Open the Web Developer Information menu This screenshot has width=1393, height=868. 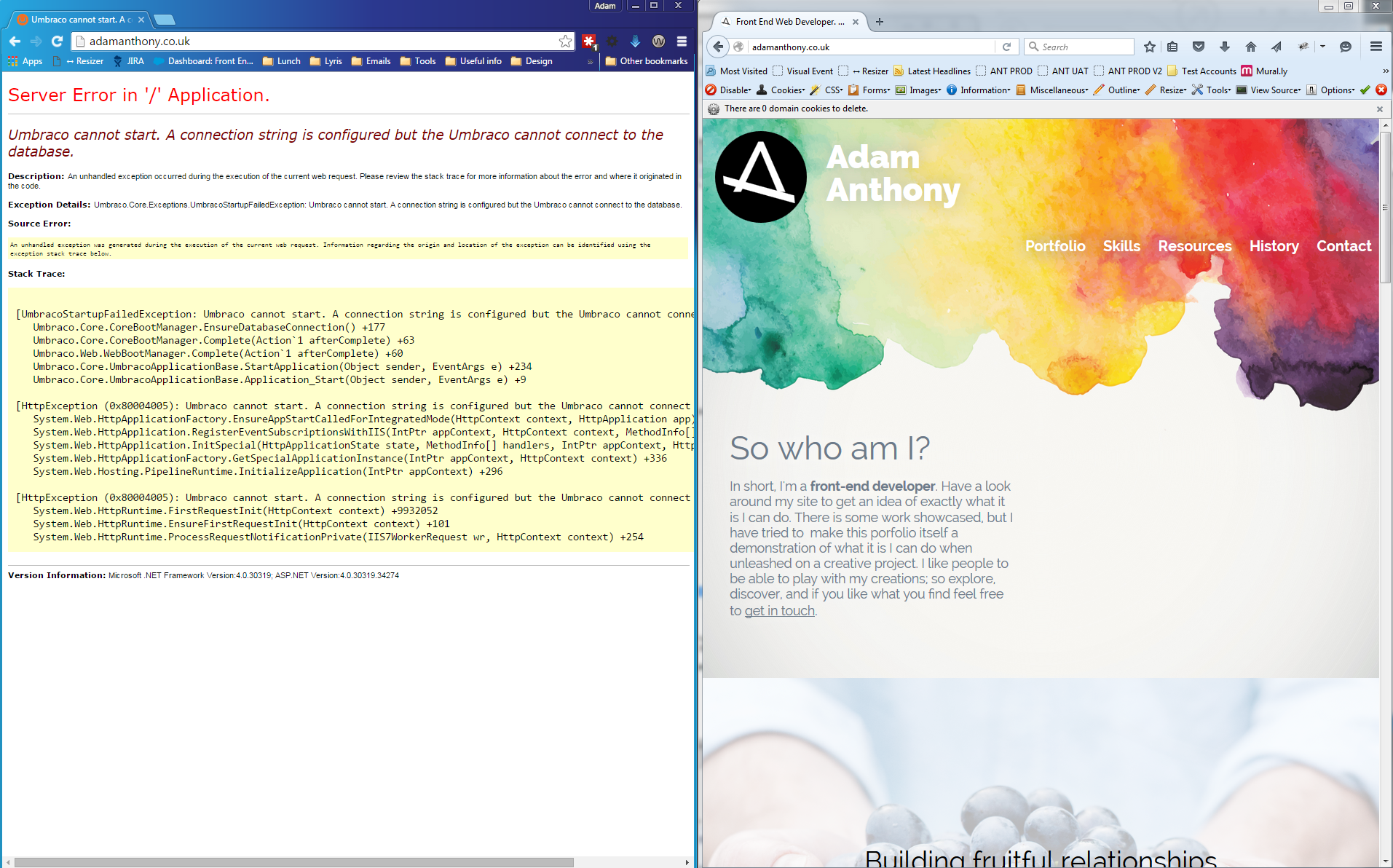pos(978,90)
